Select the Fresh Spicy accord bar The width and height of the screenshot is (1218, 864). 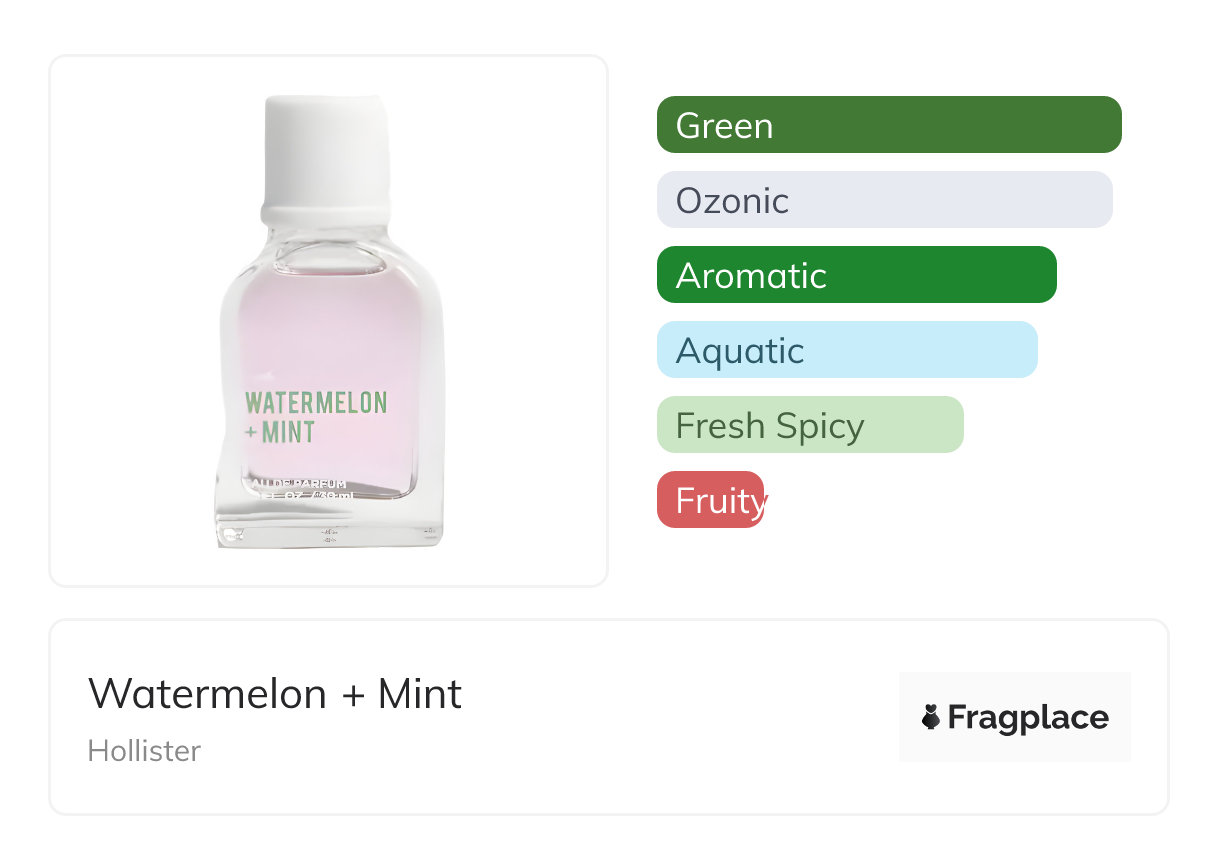tap(810, 424)
